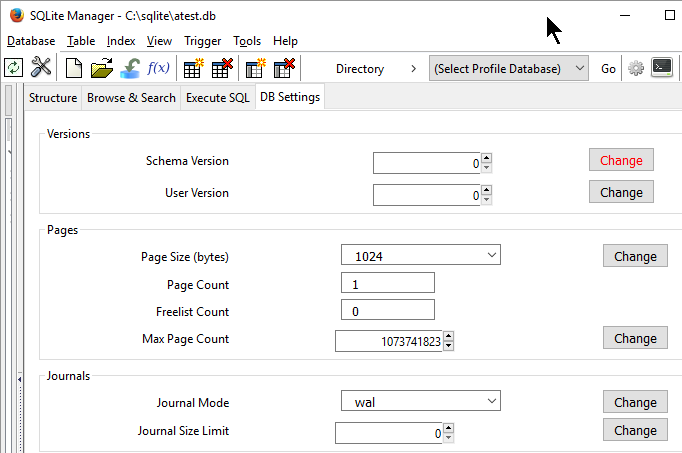Click the User Version input field
The image size is (682, 453).
tap(427, 195)
